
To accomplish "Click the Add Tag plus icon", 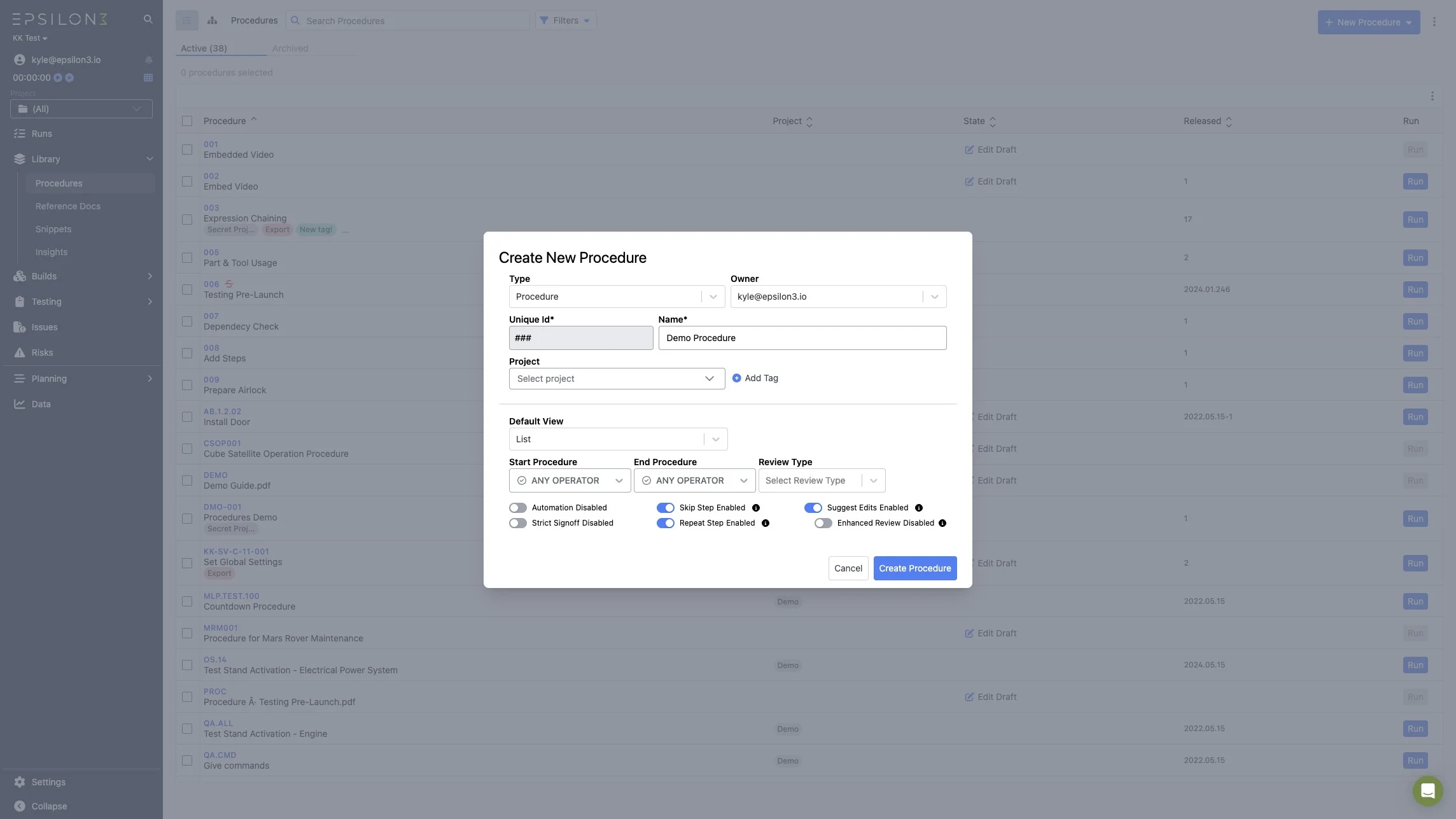I will 736,378.
